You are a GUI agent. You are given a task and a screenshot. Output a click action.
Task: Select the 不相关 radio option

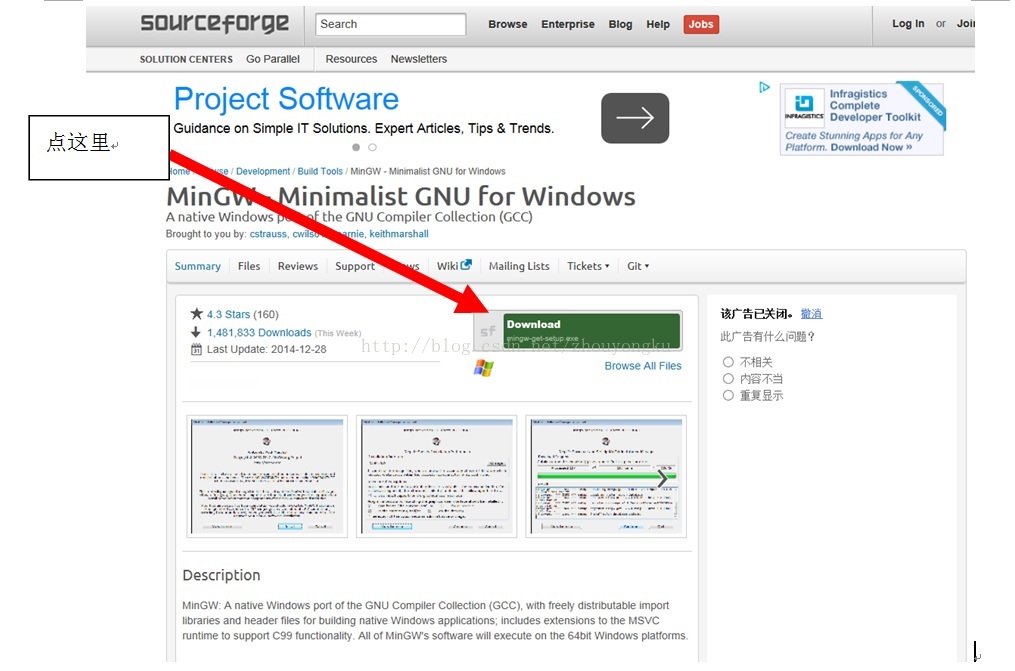point(728,362)
